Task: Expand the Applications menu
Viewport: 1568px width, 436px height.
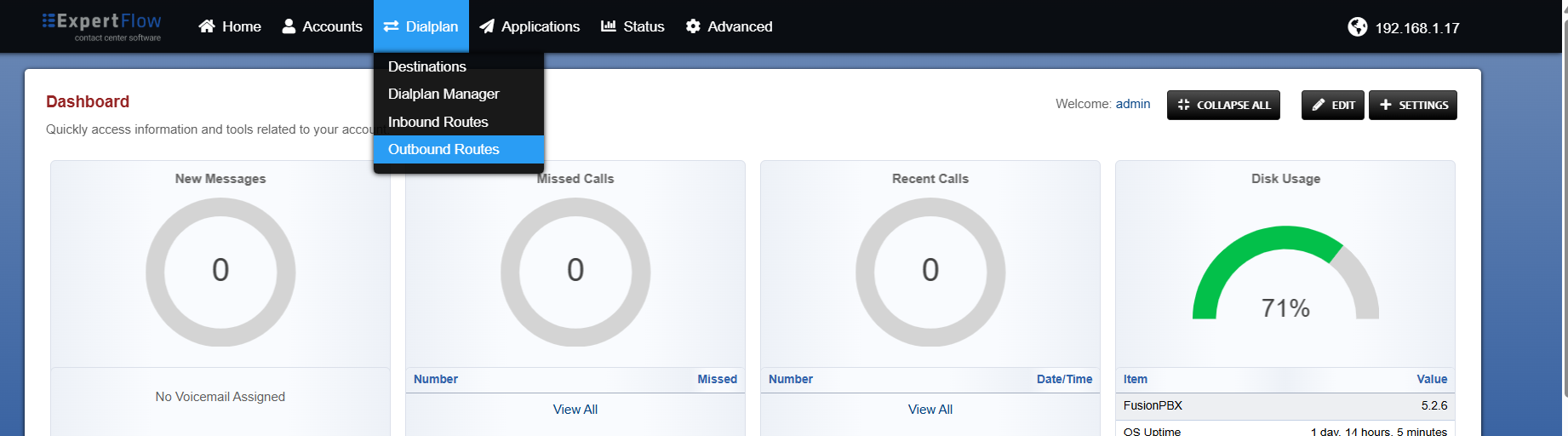Action: coord(529,26)
